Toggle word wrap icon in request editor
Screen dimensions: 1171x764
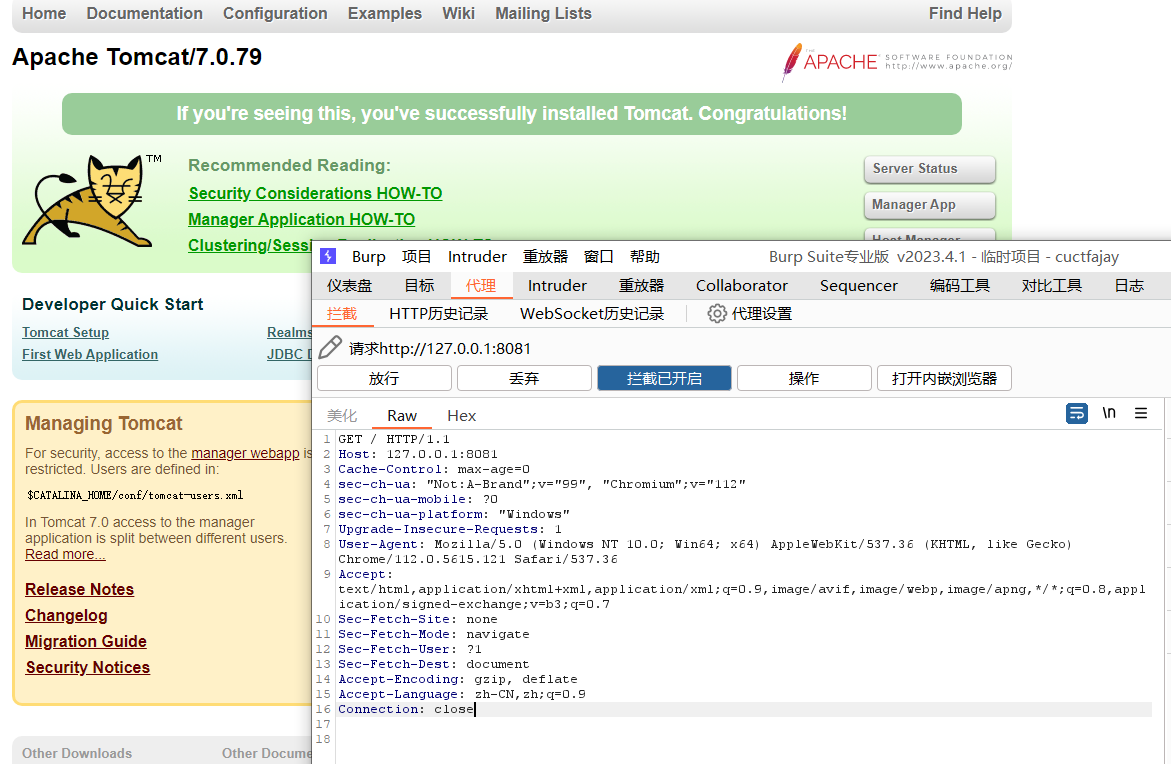[1077, 413]
